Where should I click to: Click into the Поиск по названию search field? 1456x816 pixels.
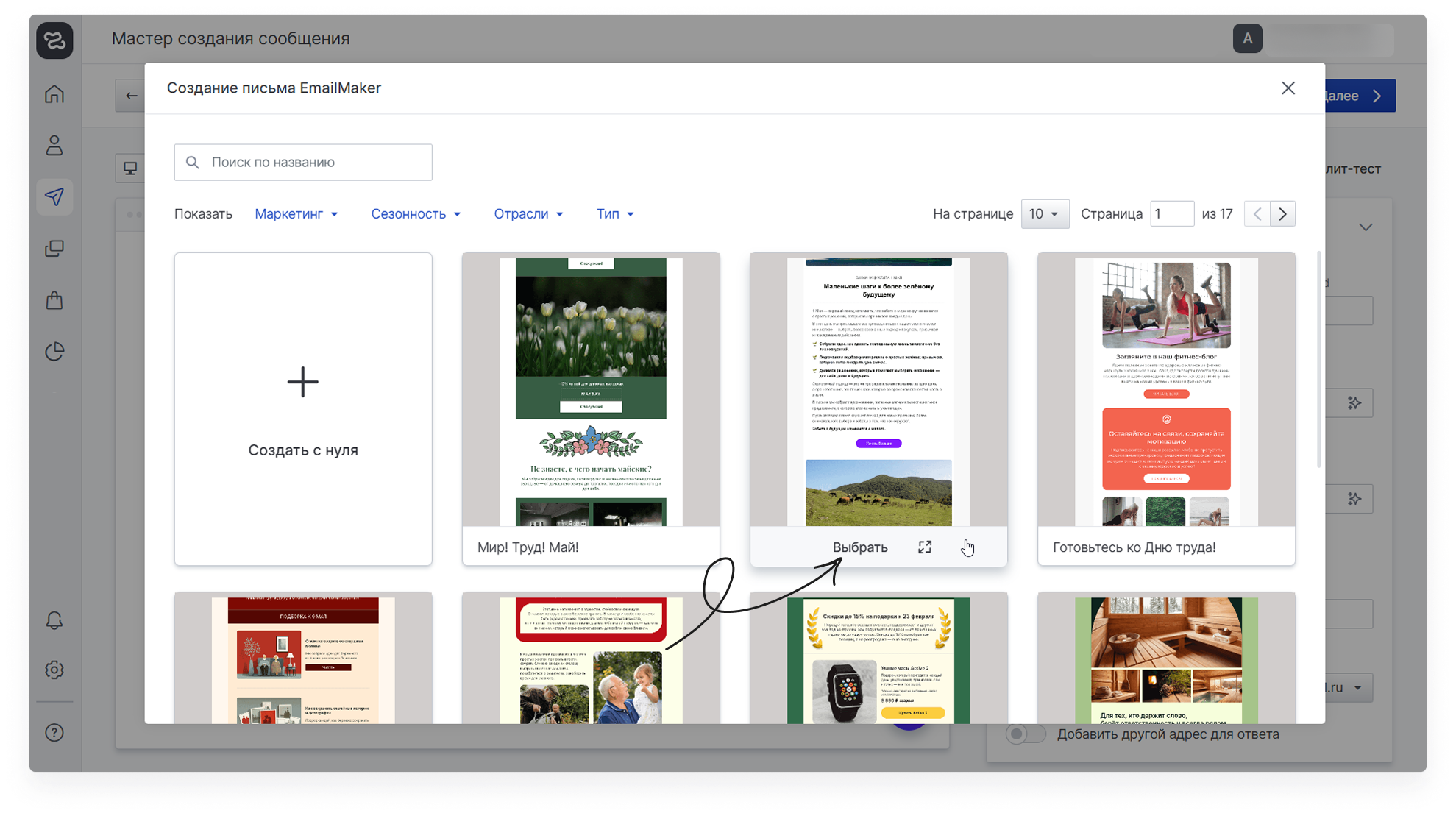[x=303, y=162]
